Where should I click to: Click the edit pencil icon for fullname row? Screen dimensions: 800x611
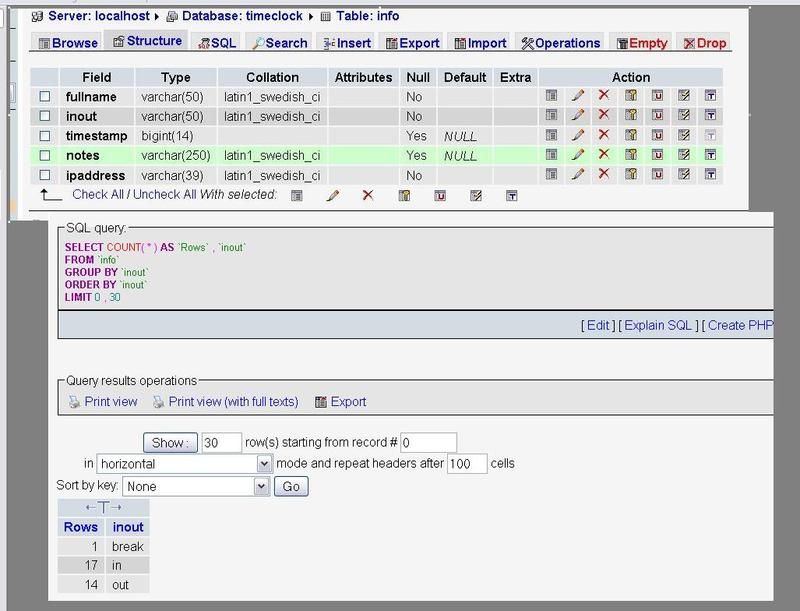577,97
